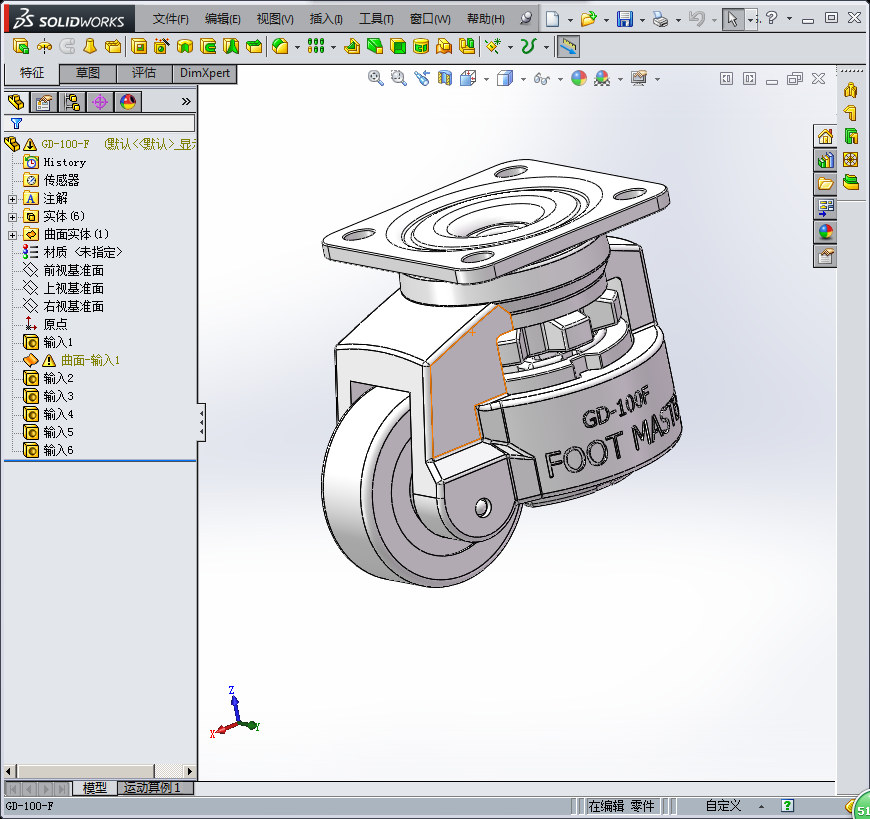Open the File Explorer folder pane
Screen dimensions: 870x819
pyautogui.click(x=825, y=184)
